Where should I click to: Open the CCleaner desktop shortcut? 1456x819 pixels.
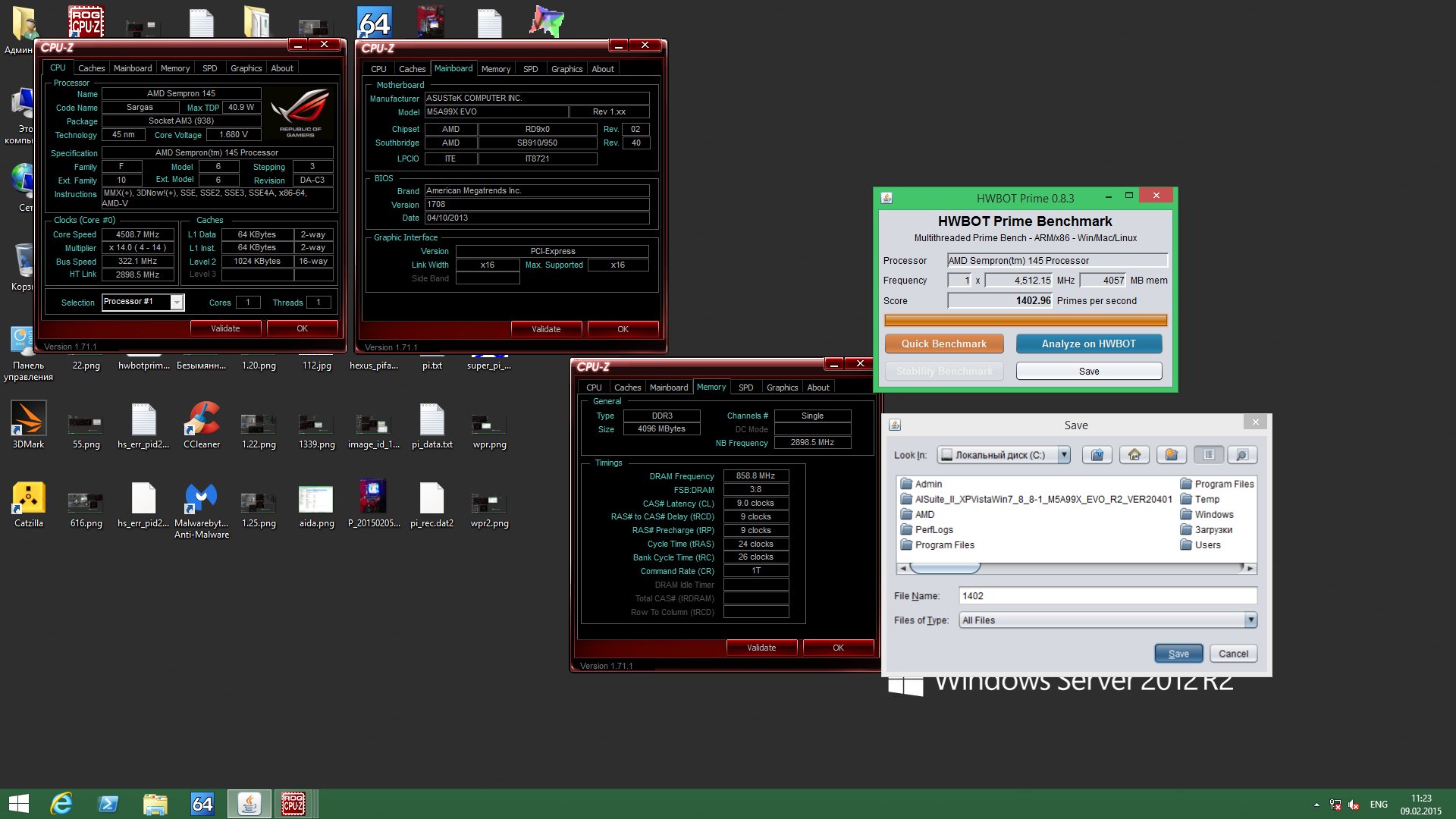tap(202, 425)
